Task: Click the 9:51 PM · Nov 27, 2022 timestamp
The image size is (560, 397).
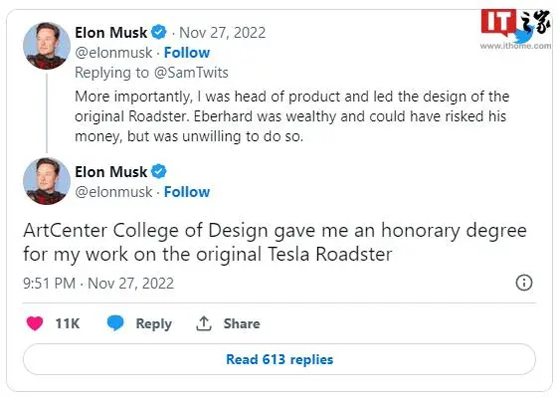Action: (99, 283)
